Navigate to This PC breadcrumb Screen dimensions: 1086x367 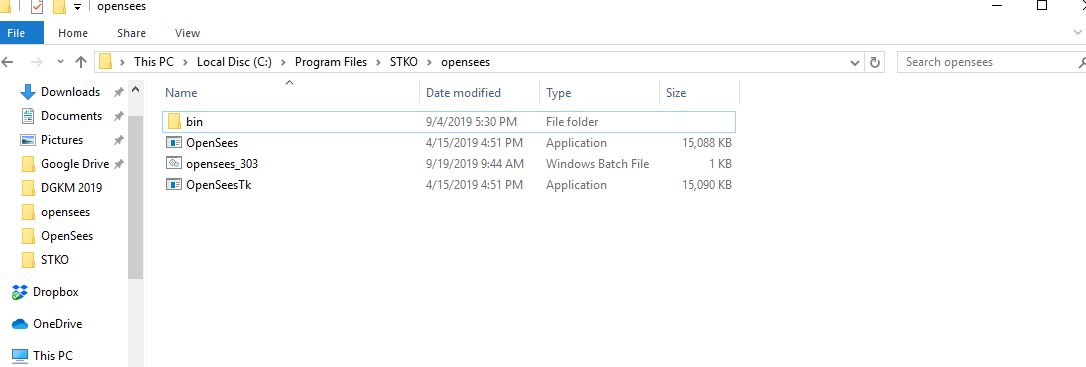(154, 62)
